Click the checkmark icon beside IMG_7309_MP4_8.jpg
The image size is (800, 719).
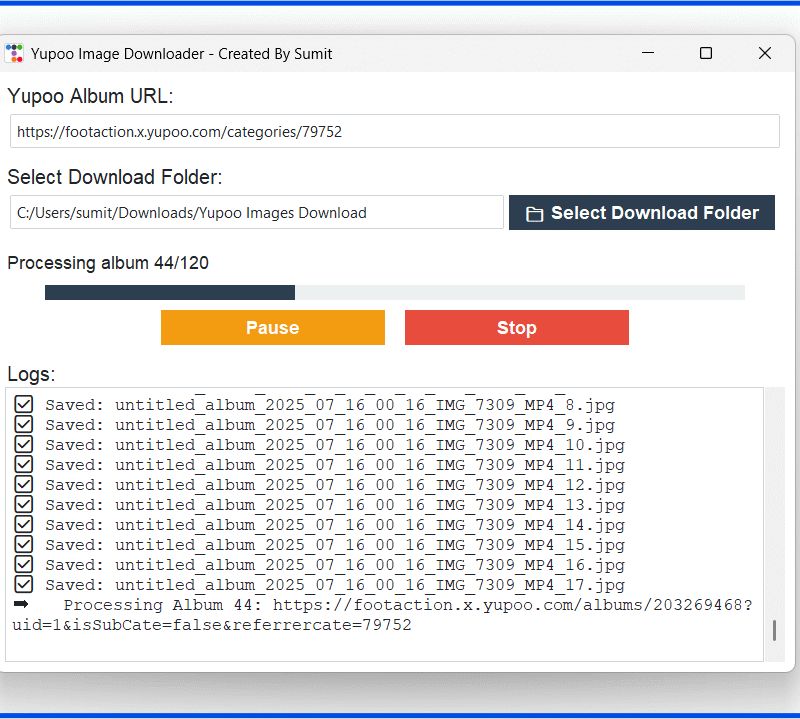pyautogui.click(x=24, y=405)
